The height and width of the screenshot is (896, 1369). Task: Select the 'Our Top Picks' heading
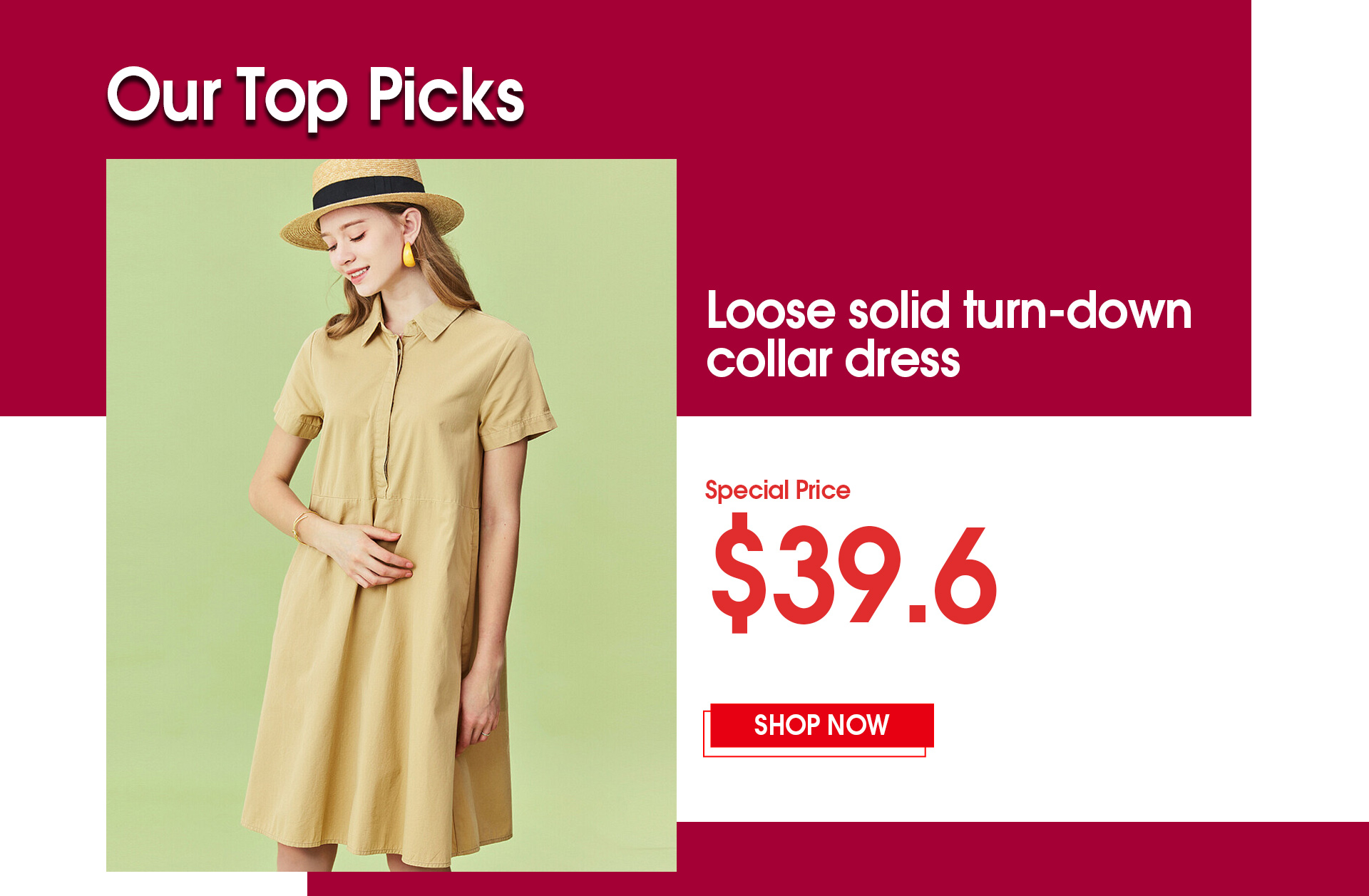(x=315, y=96)
